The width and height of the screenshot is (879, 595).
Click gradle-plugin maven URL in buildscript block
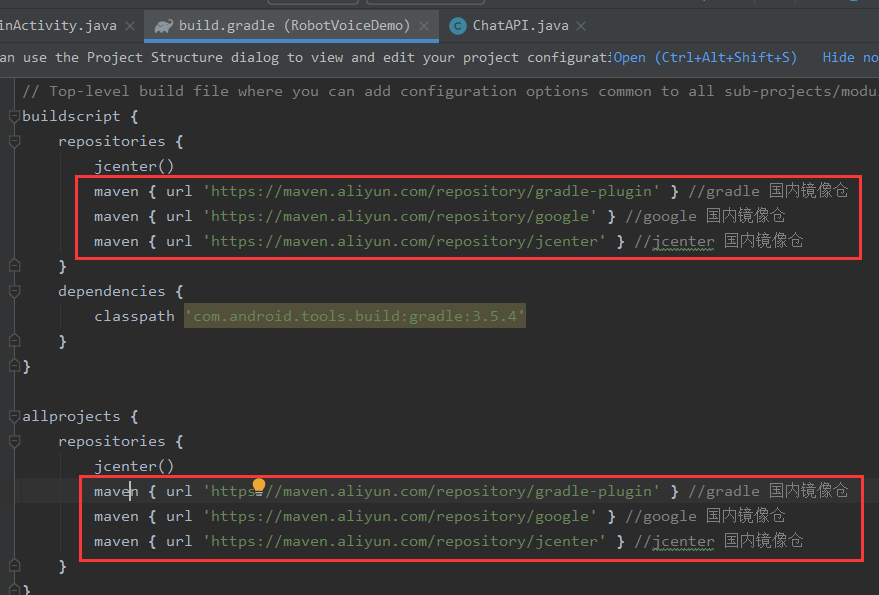coord(431,191)
